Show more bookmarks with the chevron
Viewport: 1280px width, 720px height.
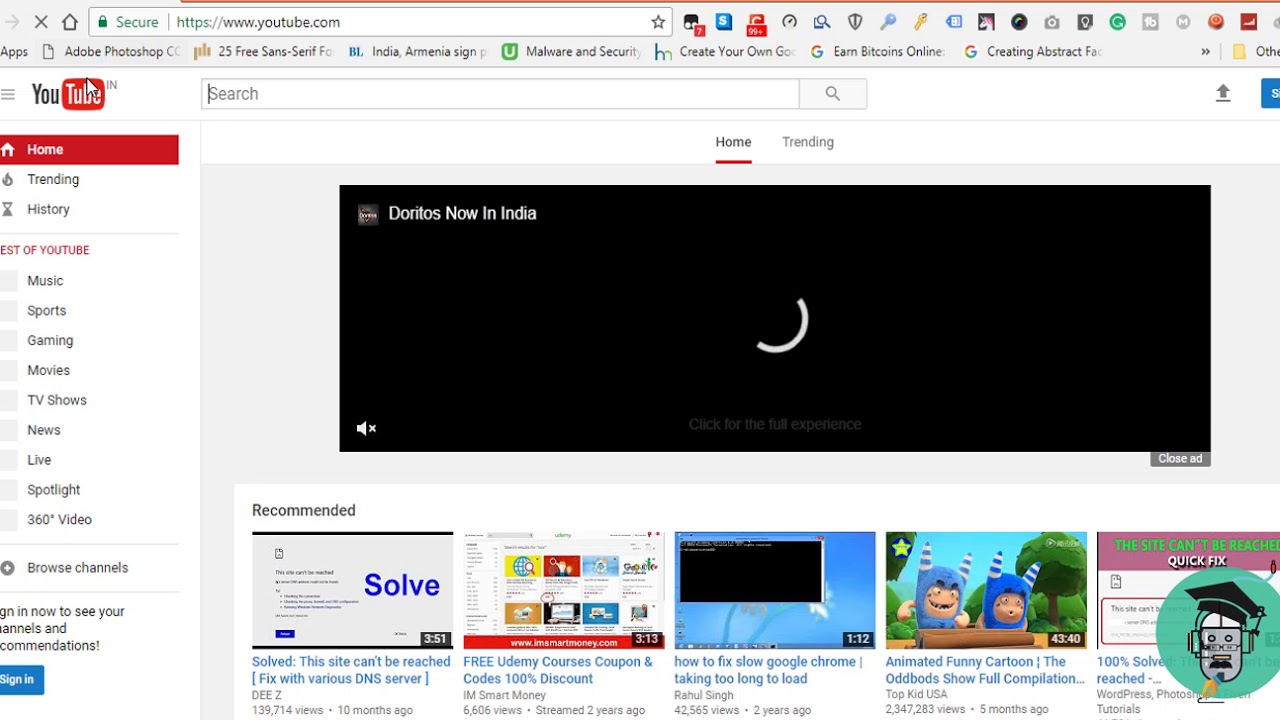[x=1205, y=51]
